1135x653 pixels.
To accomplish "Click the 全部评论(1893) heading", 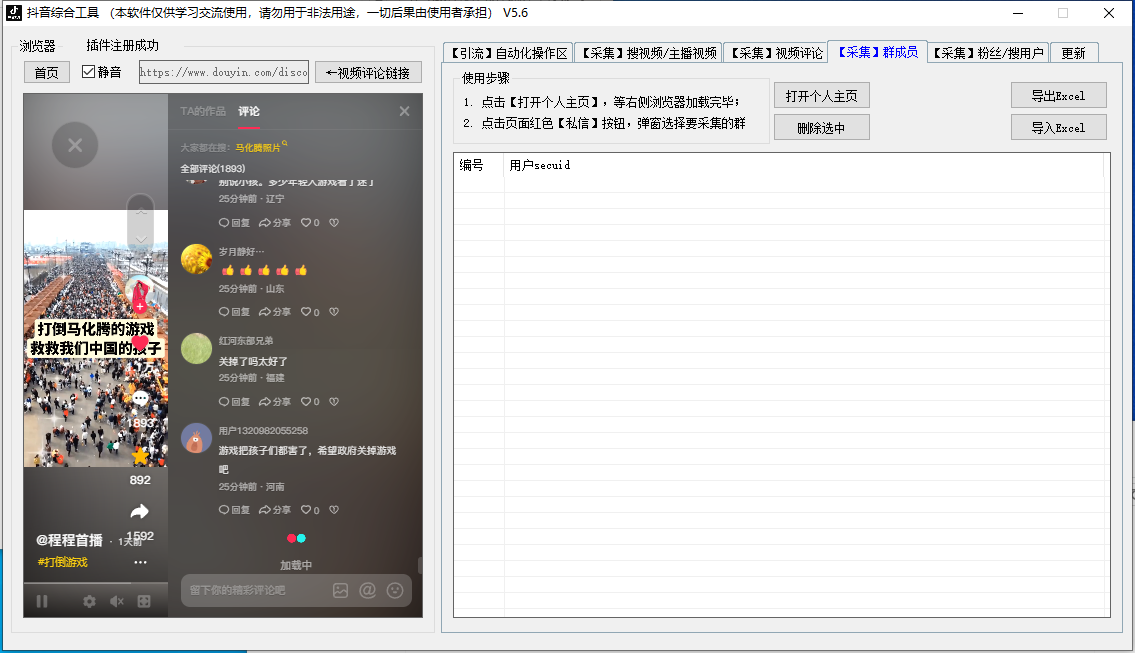I will [213, 169].
